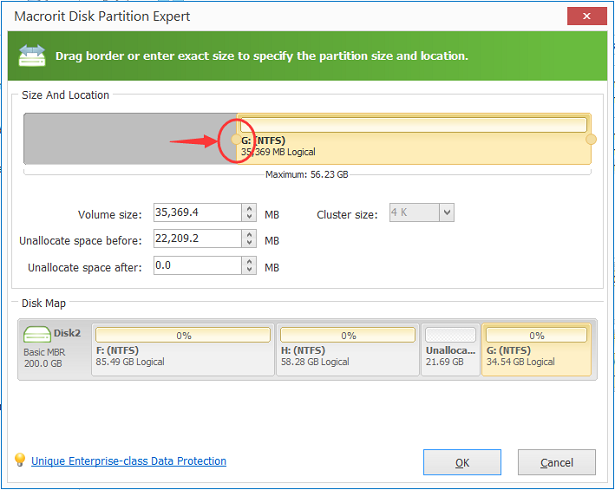Click the resize partition header icon
This screenshot has width=615, height=490.
32,55
